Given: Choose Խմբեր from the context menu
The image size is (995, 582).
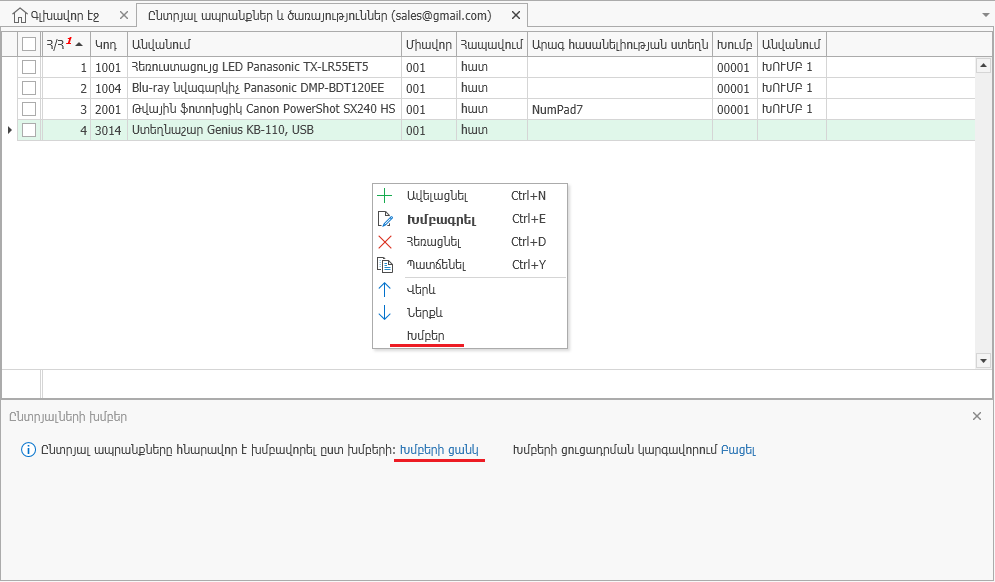Looking at the screenshot, I should pos(427,337).
